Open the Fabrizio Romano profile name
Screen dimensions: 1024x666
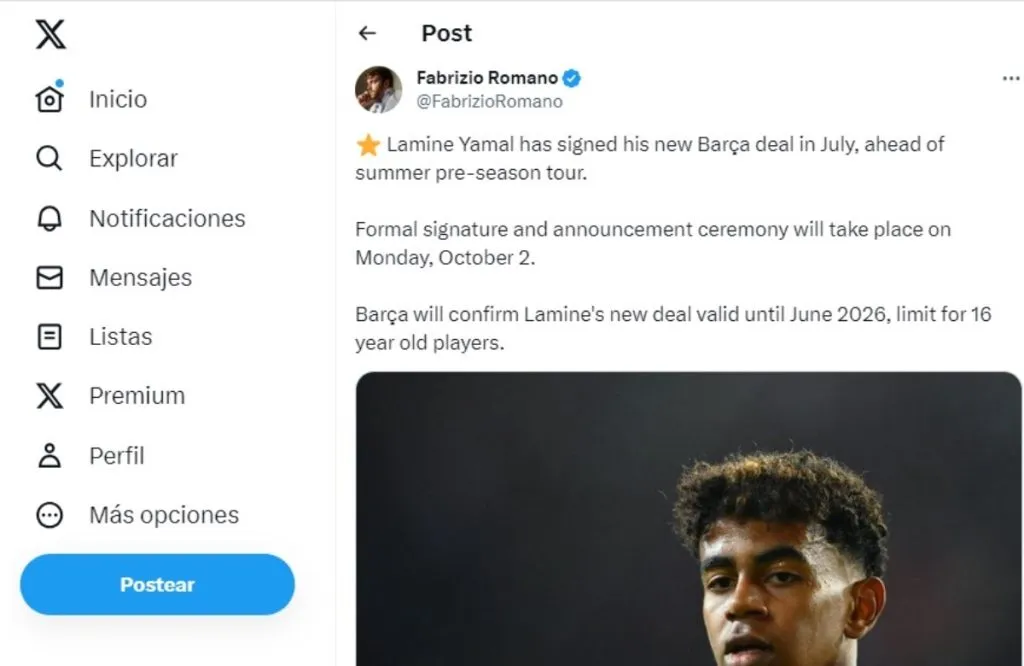point(487,78)
